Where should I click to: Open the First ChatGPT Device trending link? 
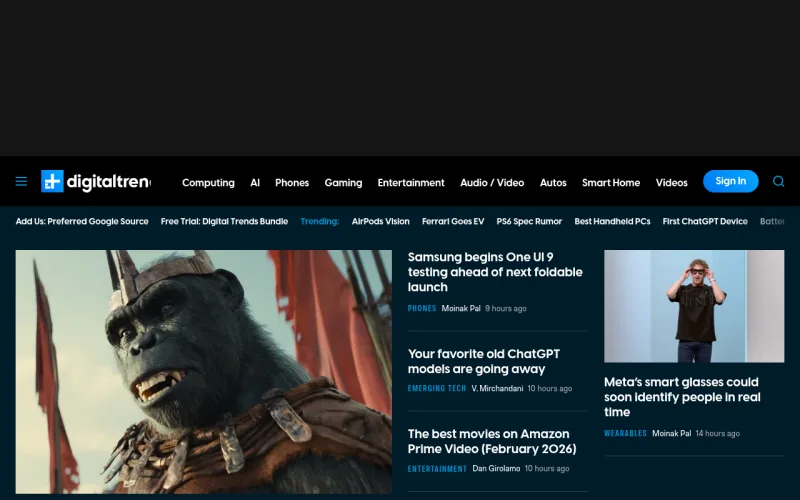[x=705, y=221]
